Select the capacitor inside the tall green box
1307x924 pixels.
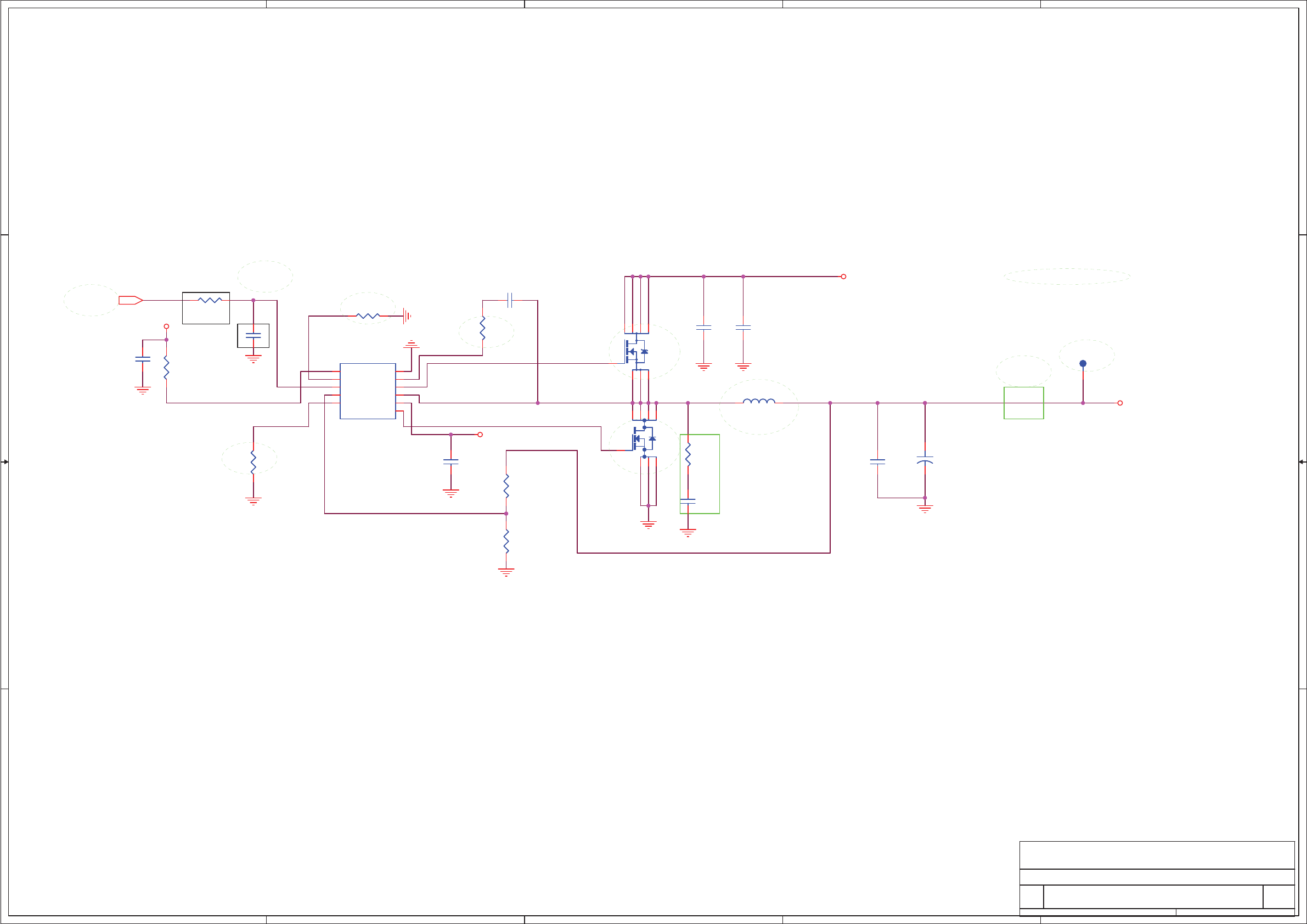[688, 501]
